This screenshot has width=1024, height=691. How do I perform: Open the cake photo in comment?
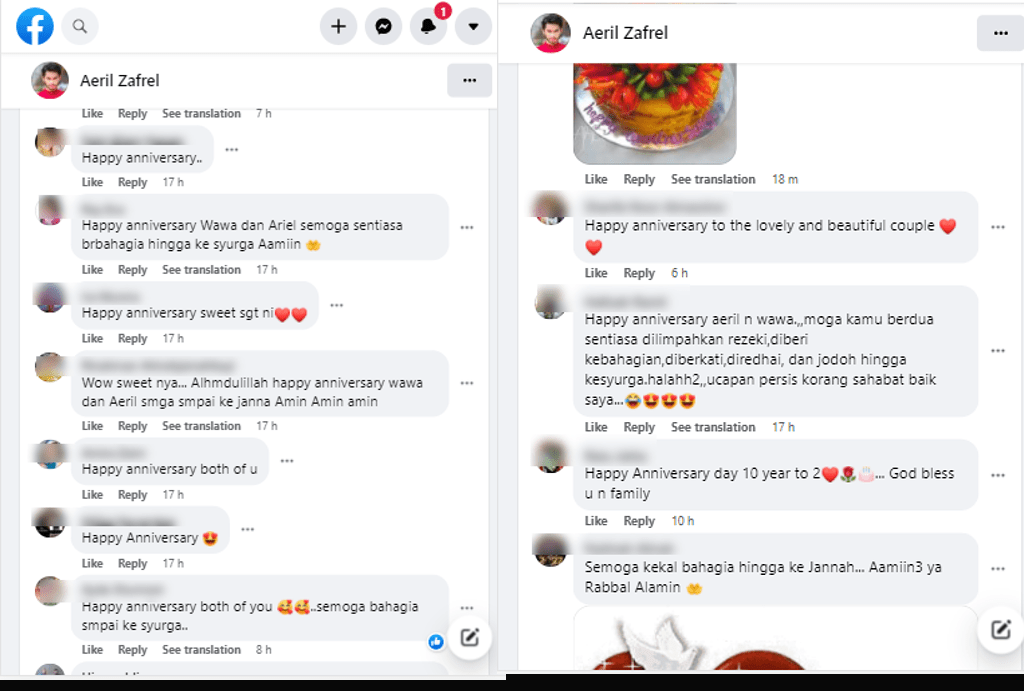click(654, 112)
